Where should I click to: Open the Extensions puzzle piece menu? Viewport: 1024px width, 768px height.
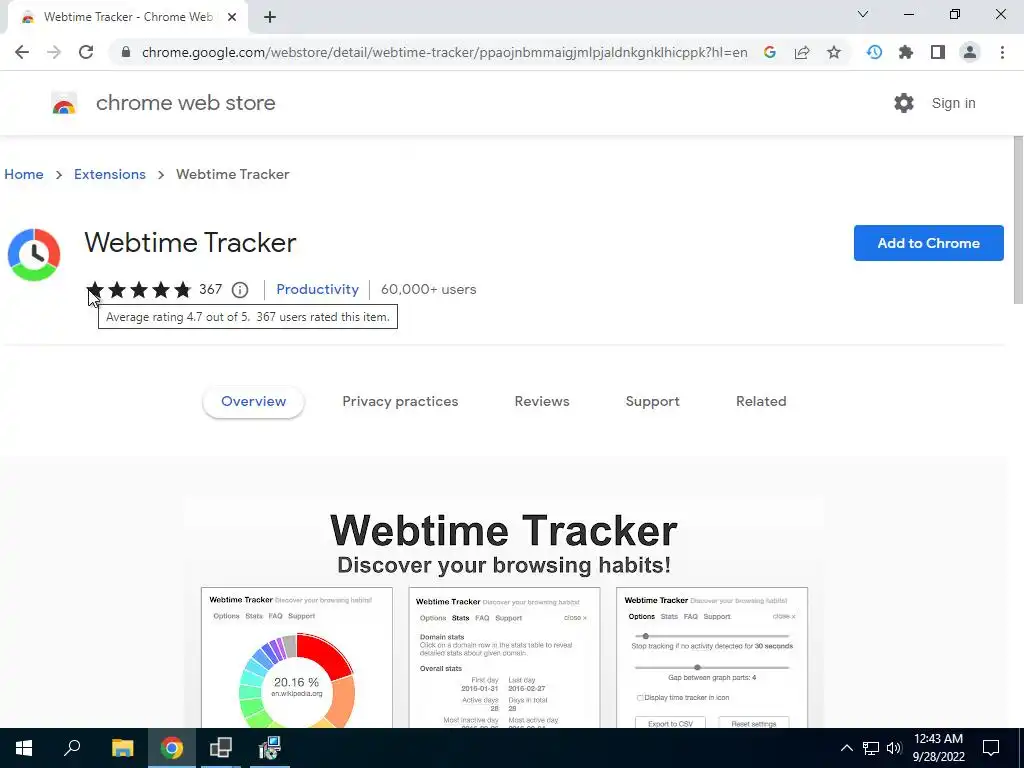coord(906,52)
